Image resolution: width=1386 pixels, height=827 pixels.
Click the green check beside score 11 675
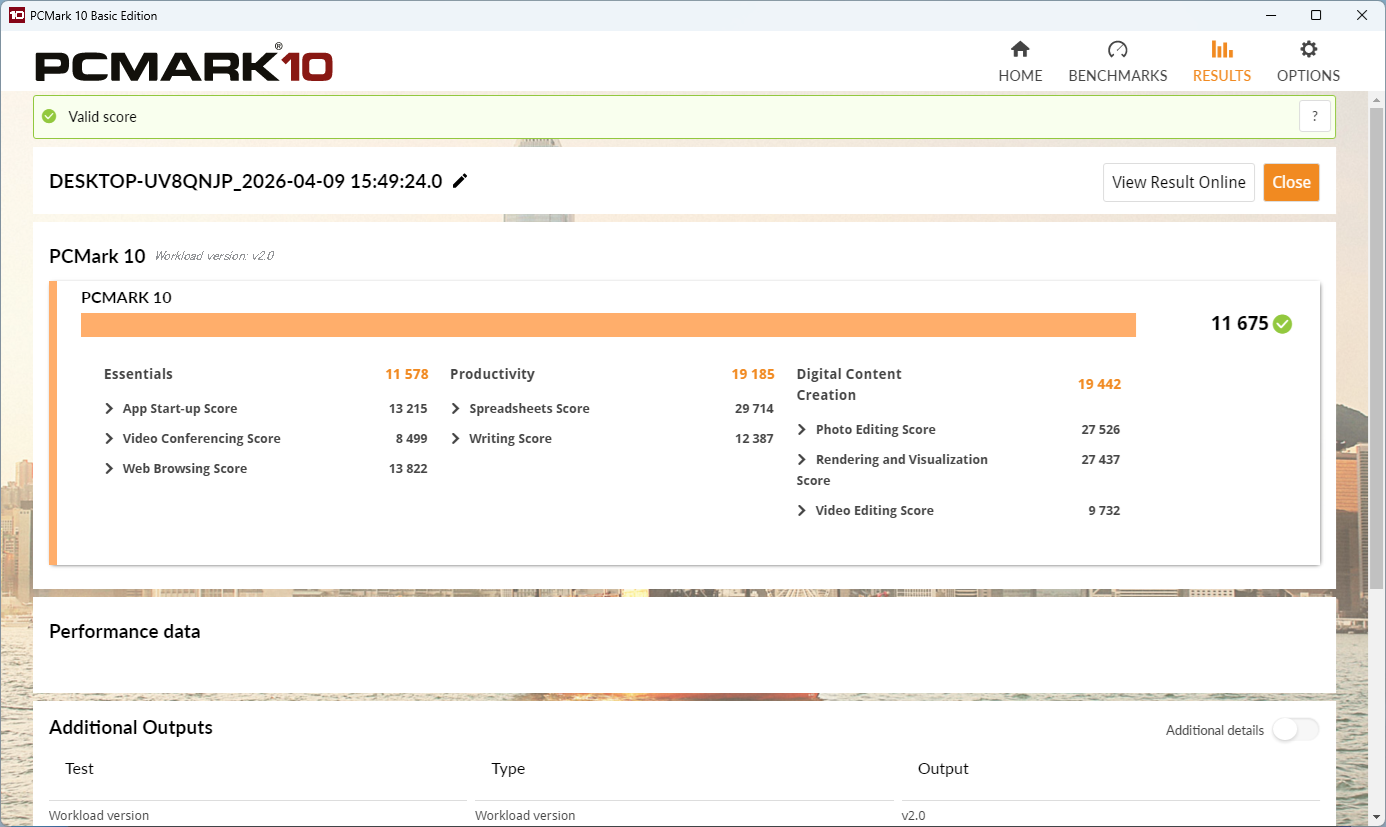1282,323
